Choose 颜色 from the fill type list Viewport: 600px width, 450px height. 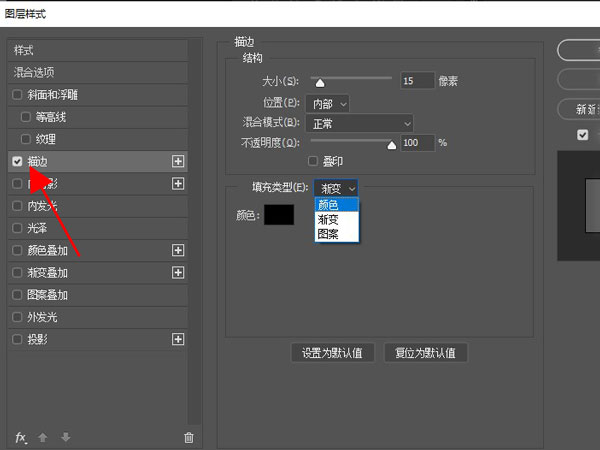(336, 205)
